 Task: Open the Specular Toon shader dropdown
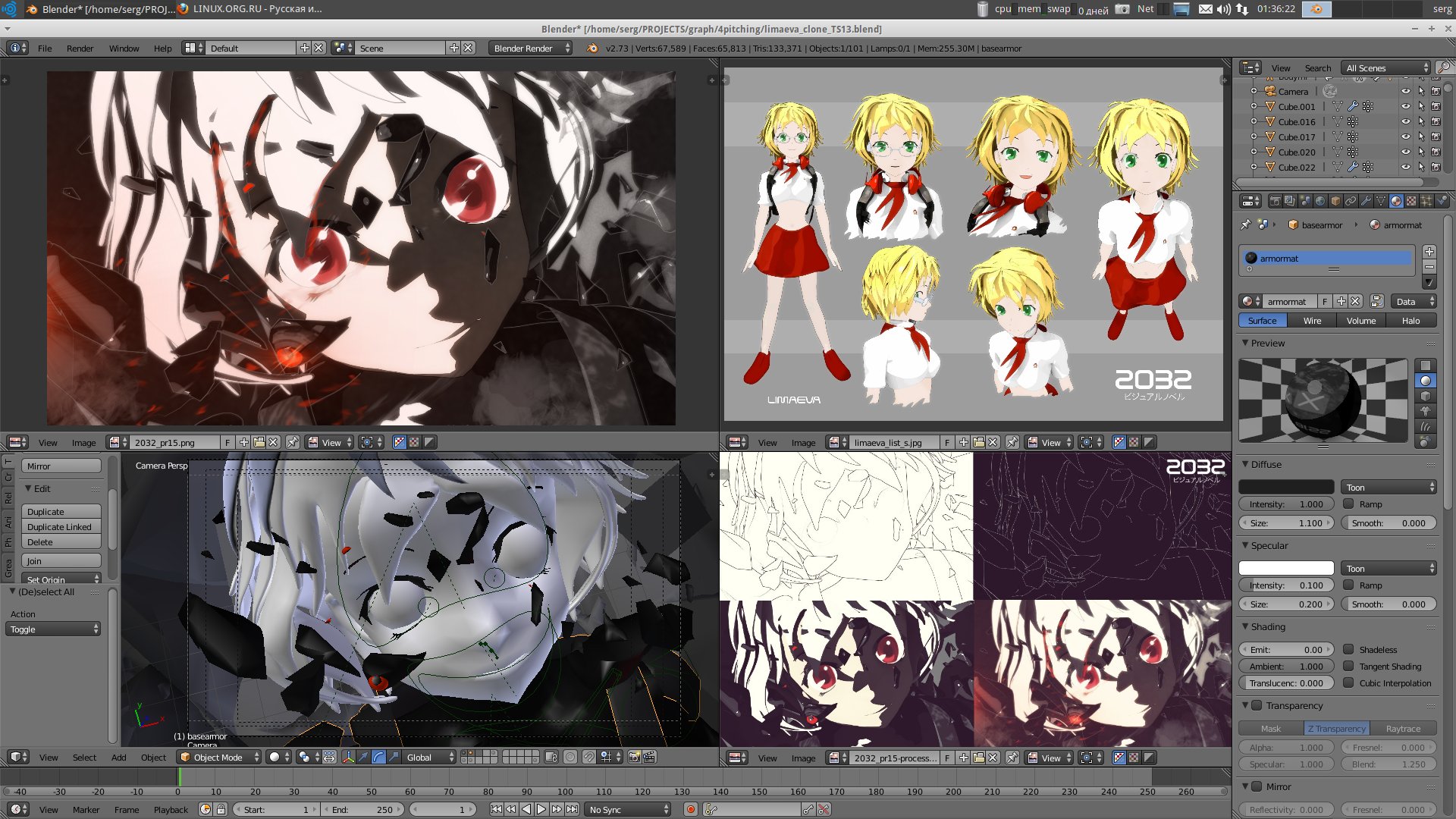[1389, 569]
